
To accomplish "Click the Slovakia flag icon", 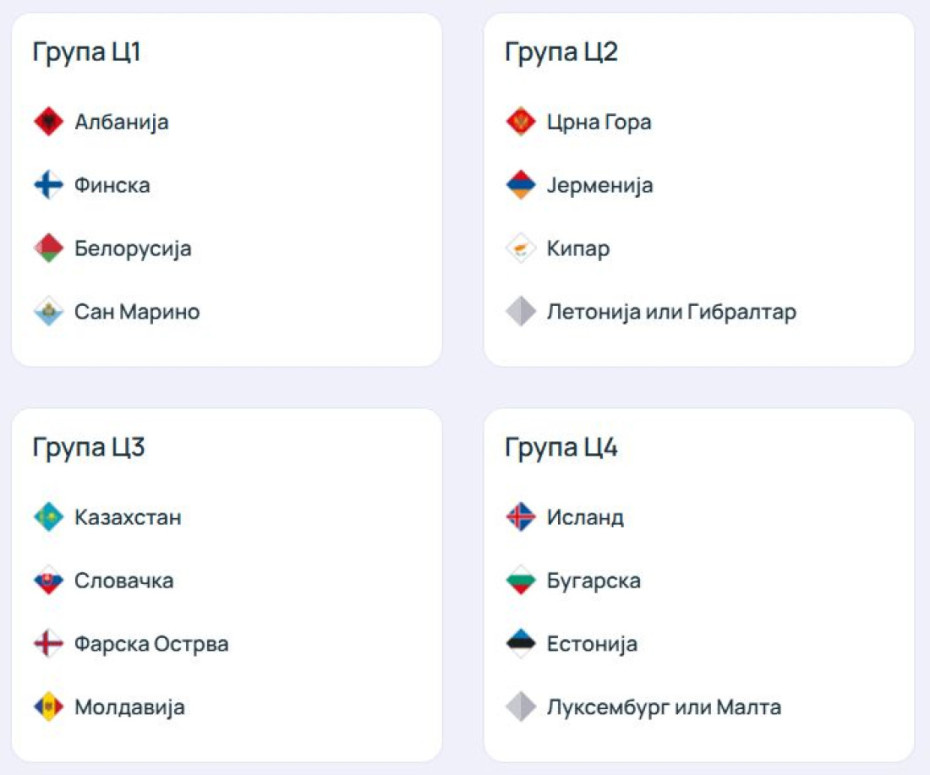I will (x=48, y=581).
